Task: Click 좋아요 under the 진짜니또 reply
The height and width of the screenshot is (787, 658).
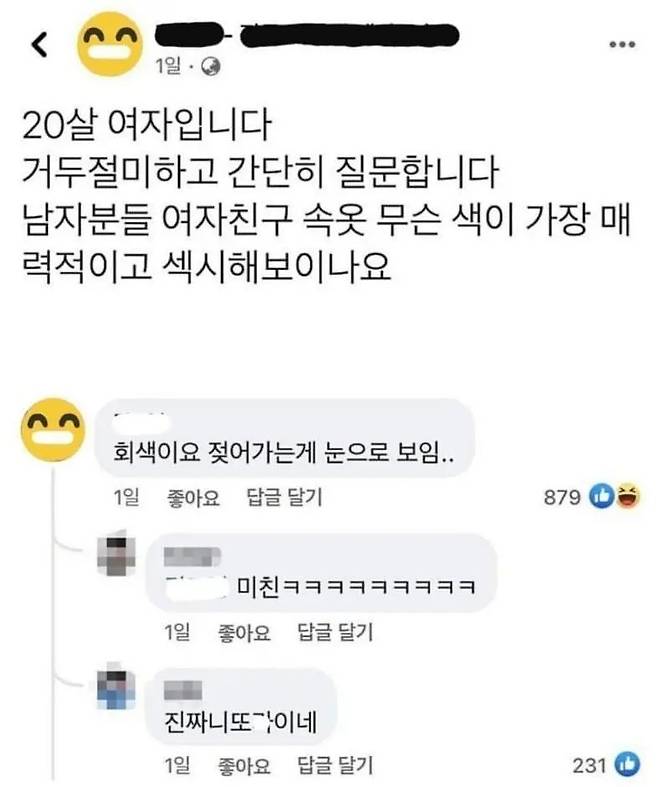Action: tap(244, 766)
